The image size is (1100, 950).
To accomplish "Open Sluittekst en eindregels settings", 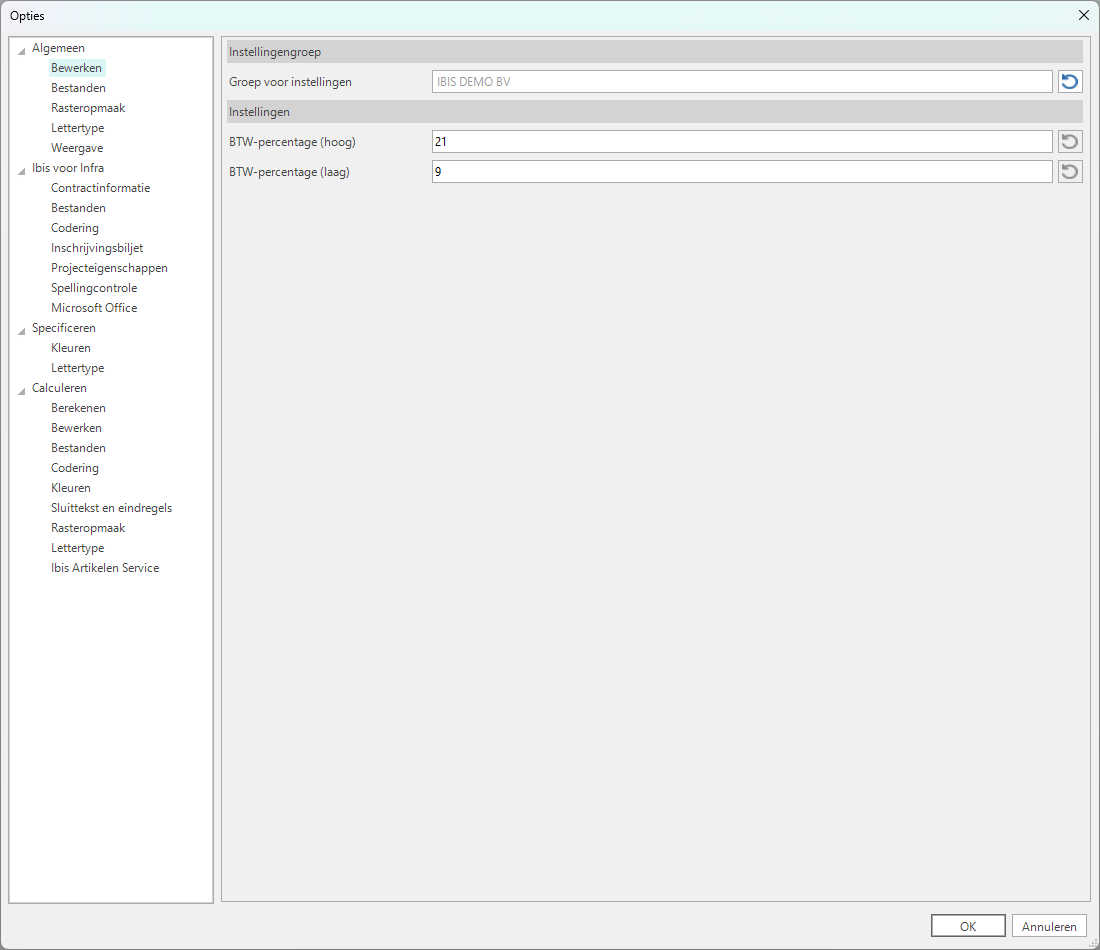I will point(111,508).
